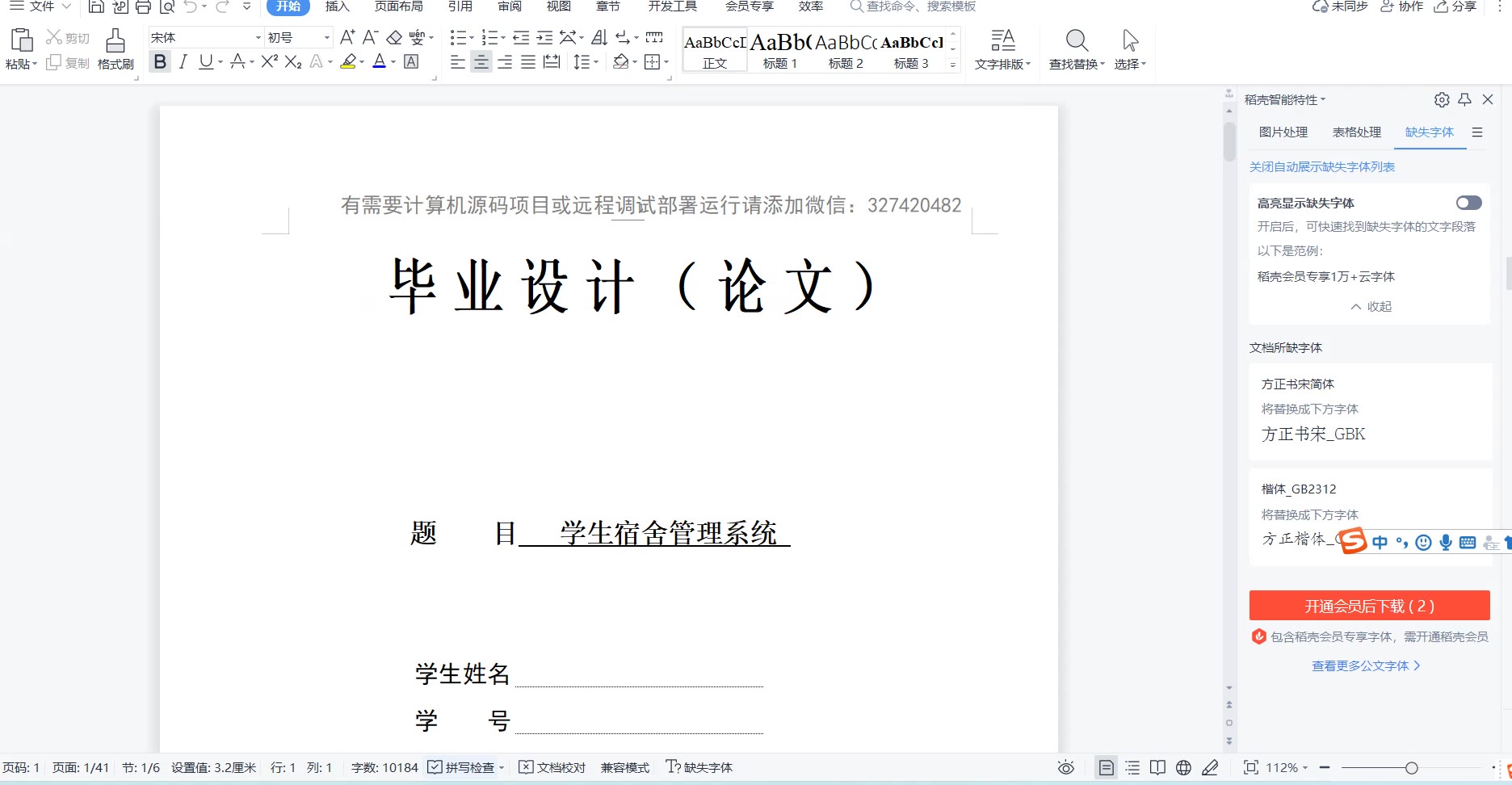
Task: Toggle Bold formatting button
Action: 160,62
